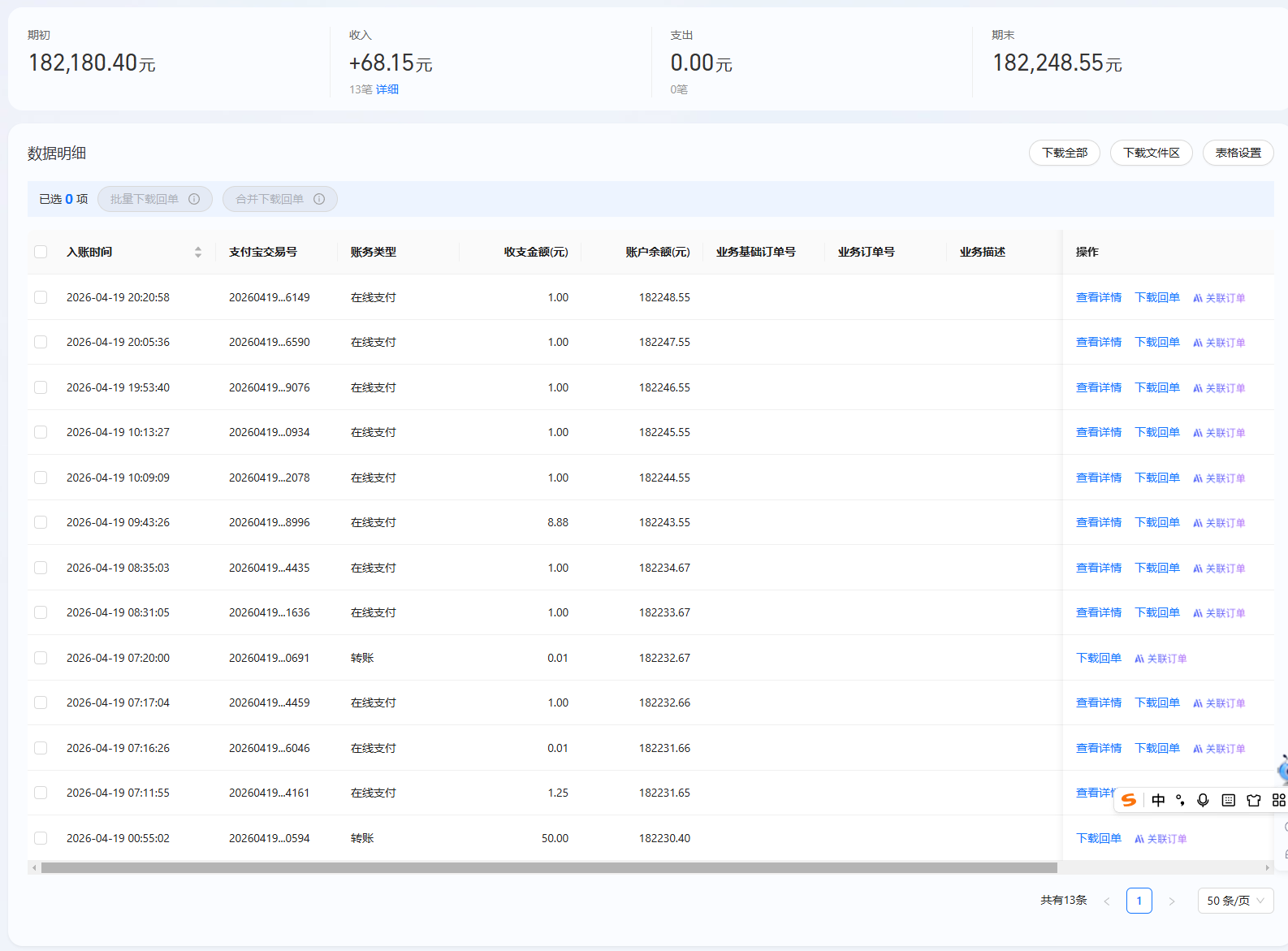The width and height of the screenshot is (1288, 951).
Task: Click the Sogou input method logo icon
Action: tap(1129, 800)
